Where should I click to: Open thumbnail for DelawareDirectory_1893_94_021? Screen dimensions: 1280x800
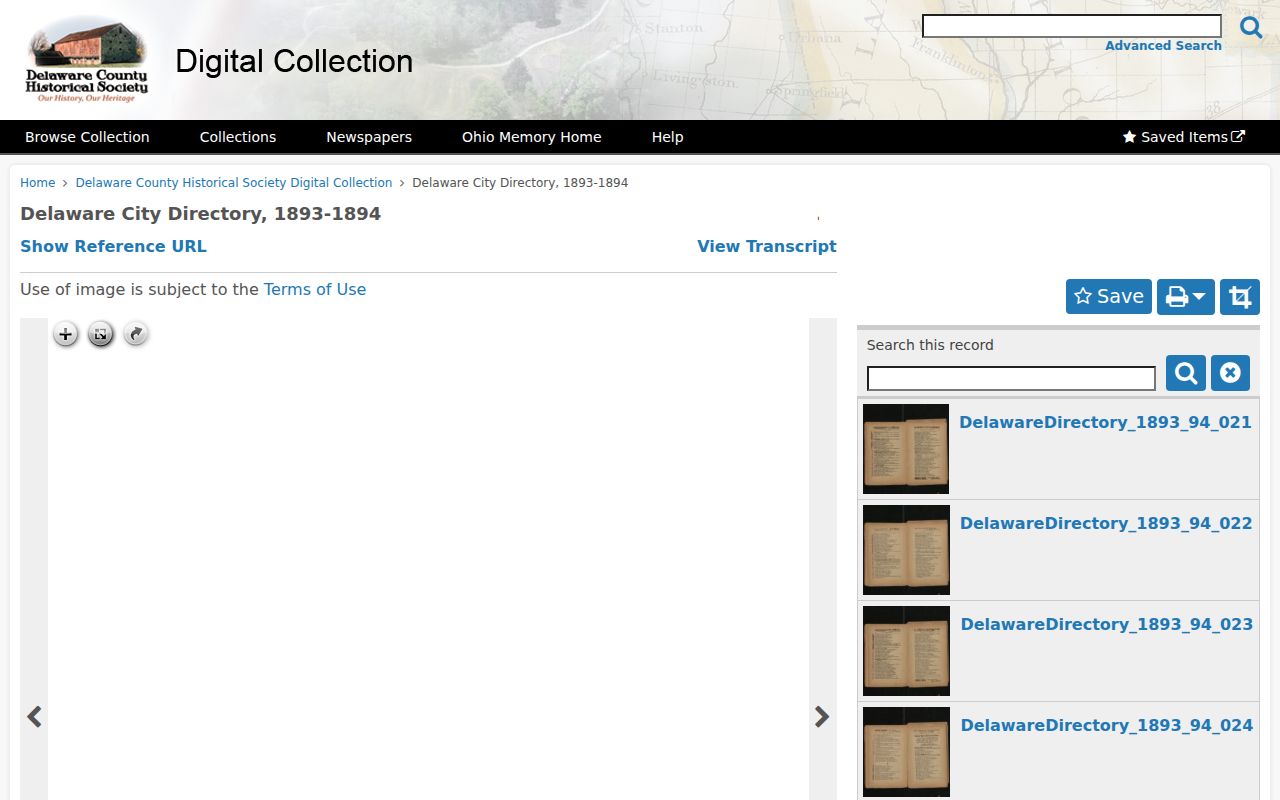click(906, 449)
